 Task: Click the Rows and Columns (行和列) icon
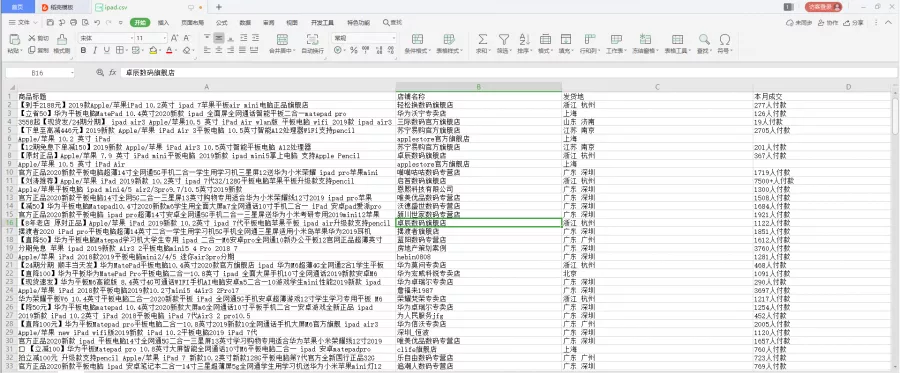(x=589, y=39)
